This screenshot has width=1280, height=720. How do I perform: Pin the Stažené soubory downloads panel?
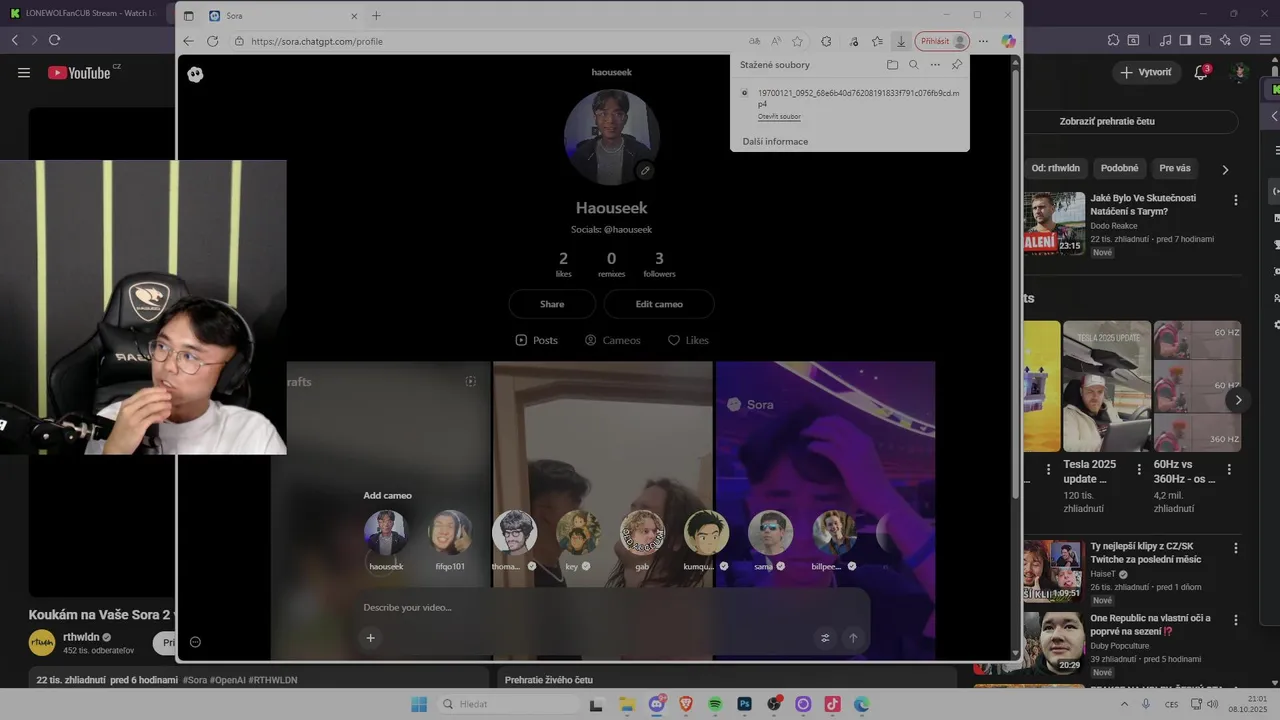(957, 65)
